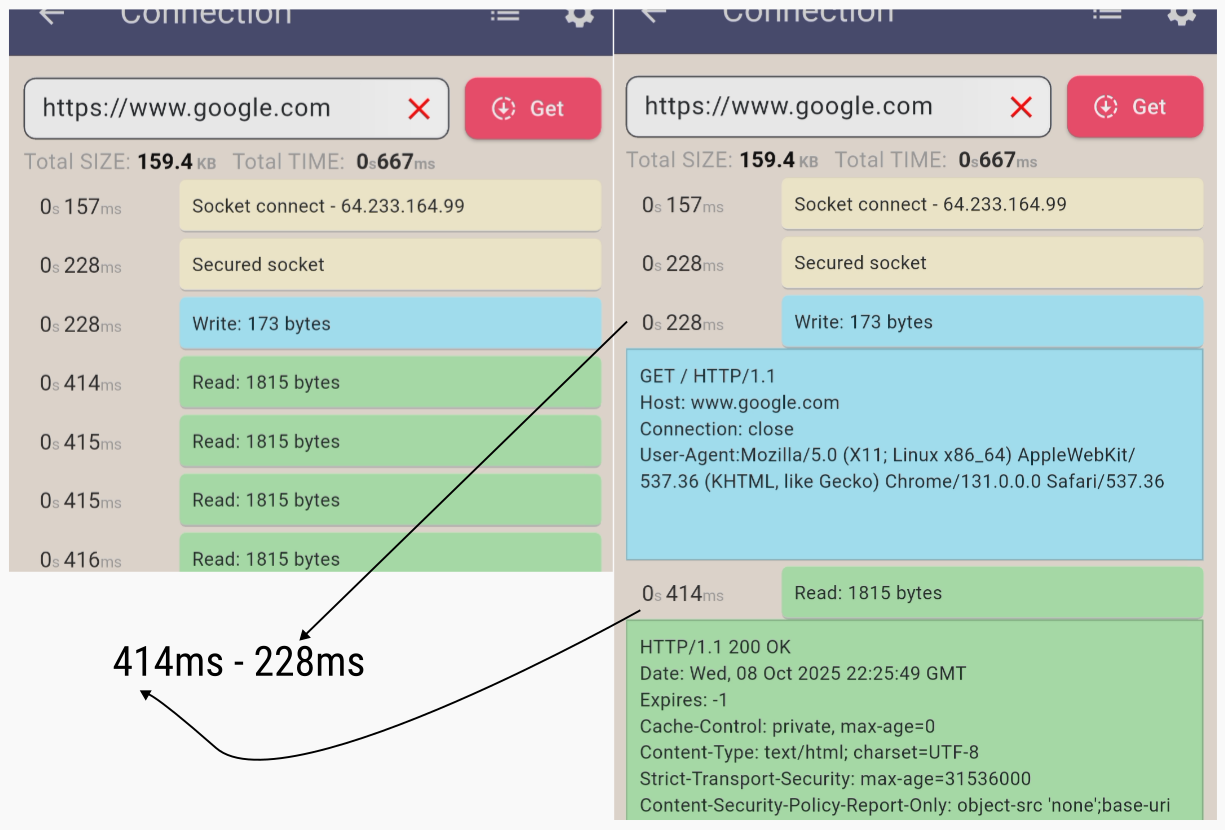Open settings gear in the left panel
The image size is (1225, 830).
click(579, 15)
